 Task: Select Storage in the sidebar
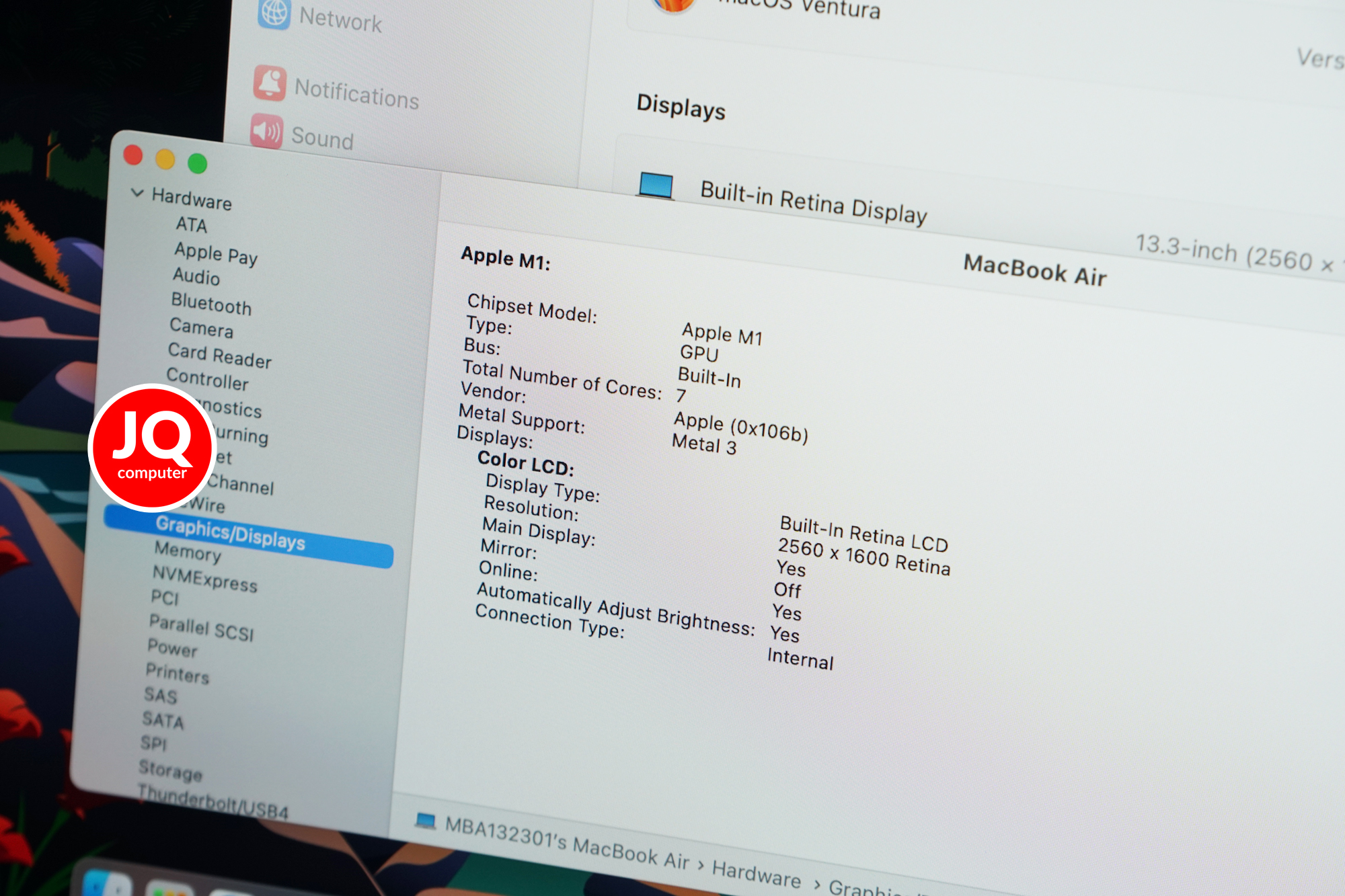tap(170, 770)
